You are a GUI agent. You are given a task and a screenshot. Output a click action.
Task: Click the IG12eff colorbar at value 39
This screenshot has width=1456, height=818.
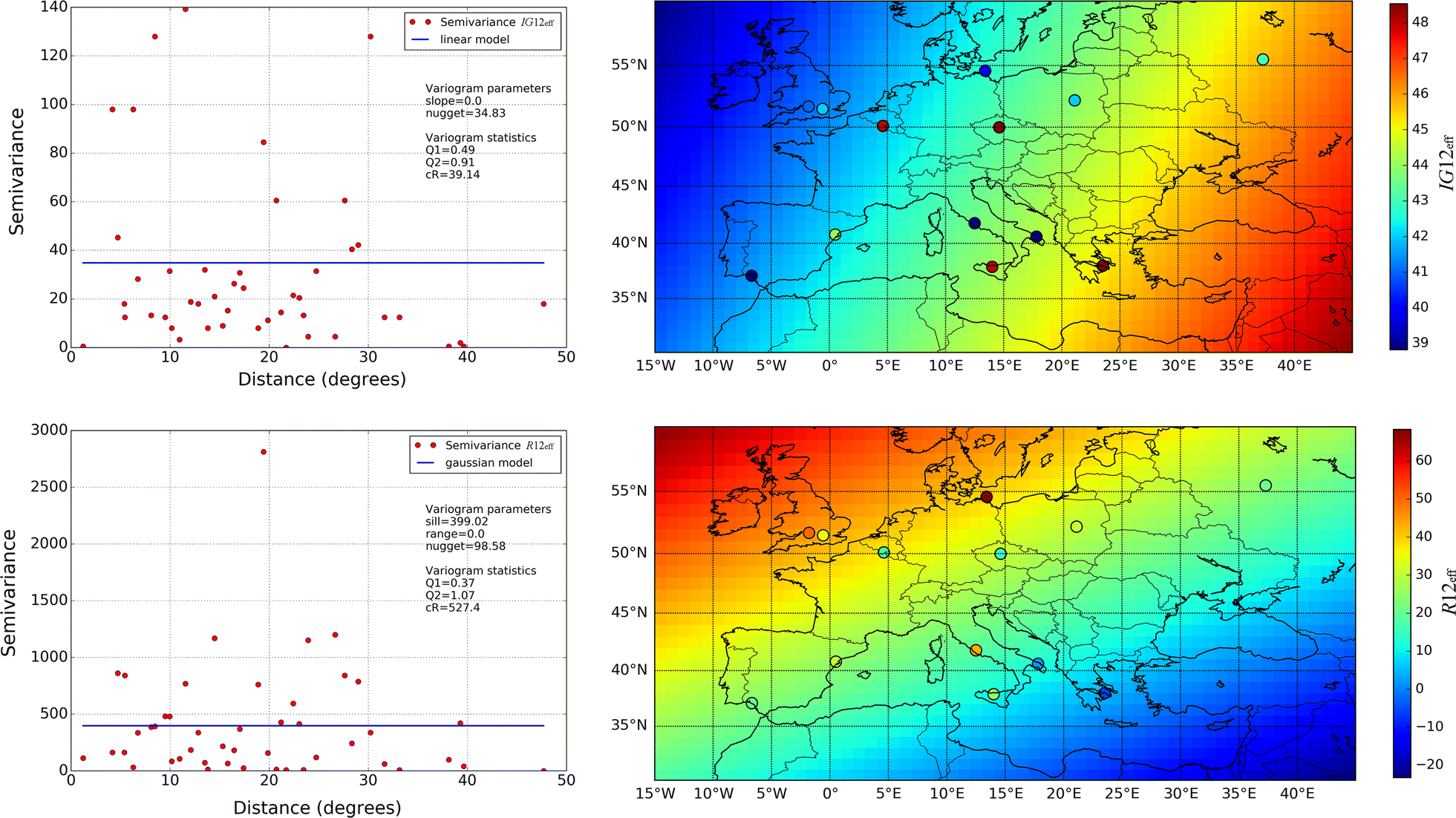point(1398,342)
